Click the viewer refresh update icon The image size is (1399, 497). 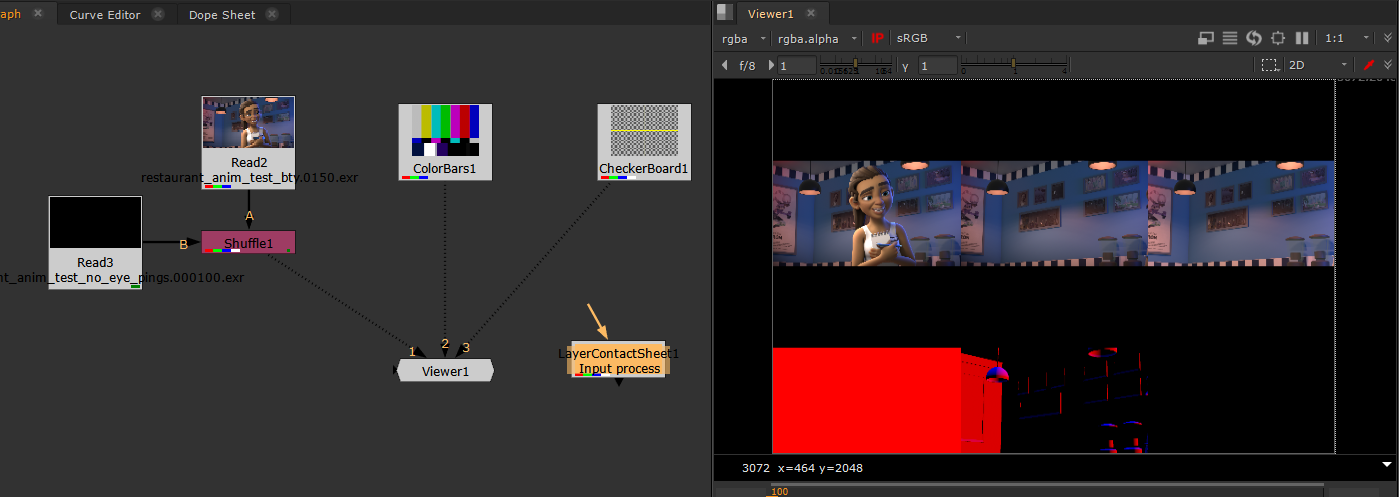1254,38
